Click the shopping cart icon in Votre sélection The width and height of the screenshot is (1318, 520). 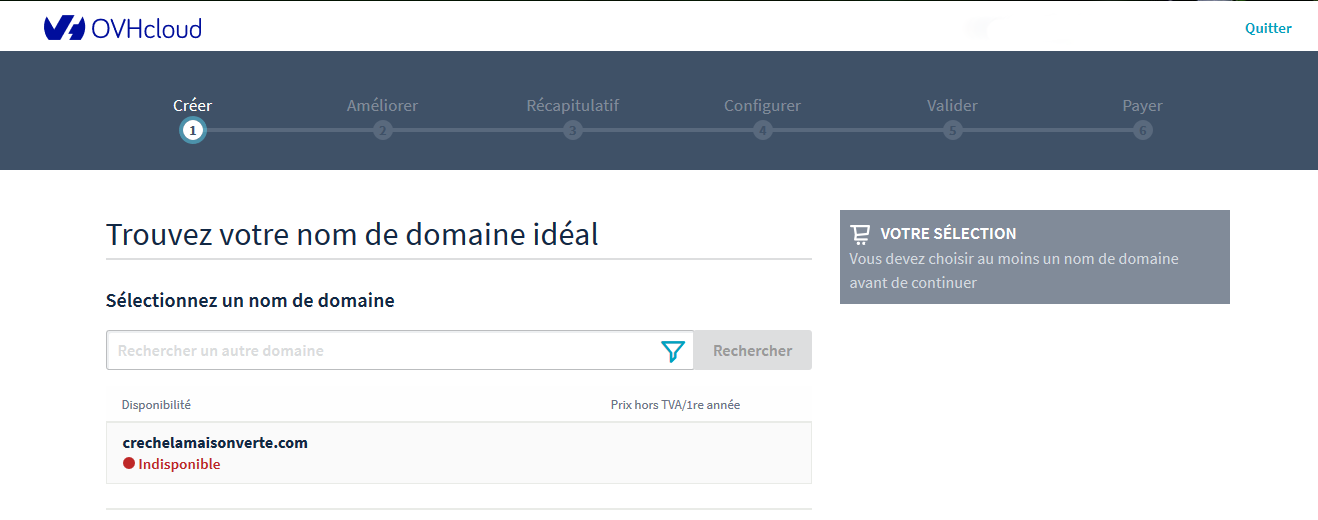[x=860, y=234]
